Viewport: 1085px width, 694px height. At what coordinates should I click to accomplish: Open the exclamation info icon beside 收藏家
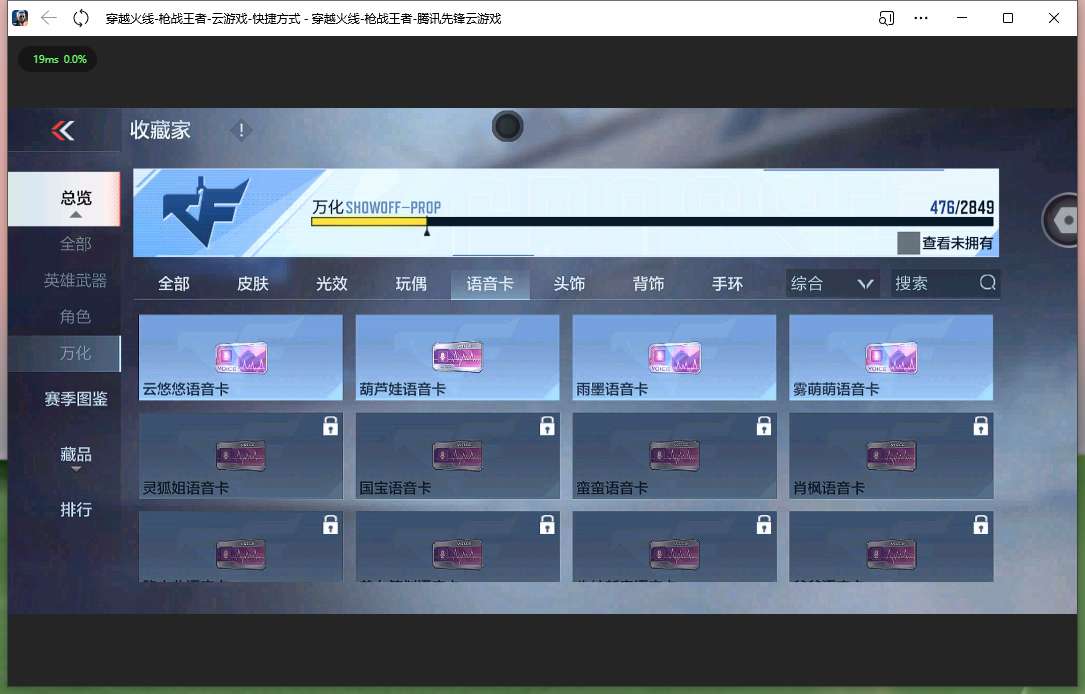(x=241, y=130)
